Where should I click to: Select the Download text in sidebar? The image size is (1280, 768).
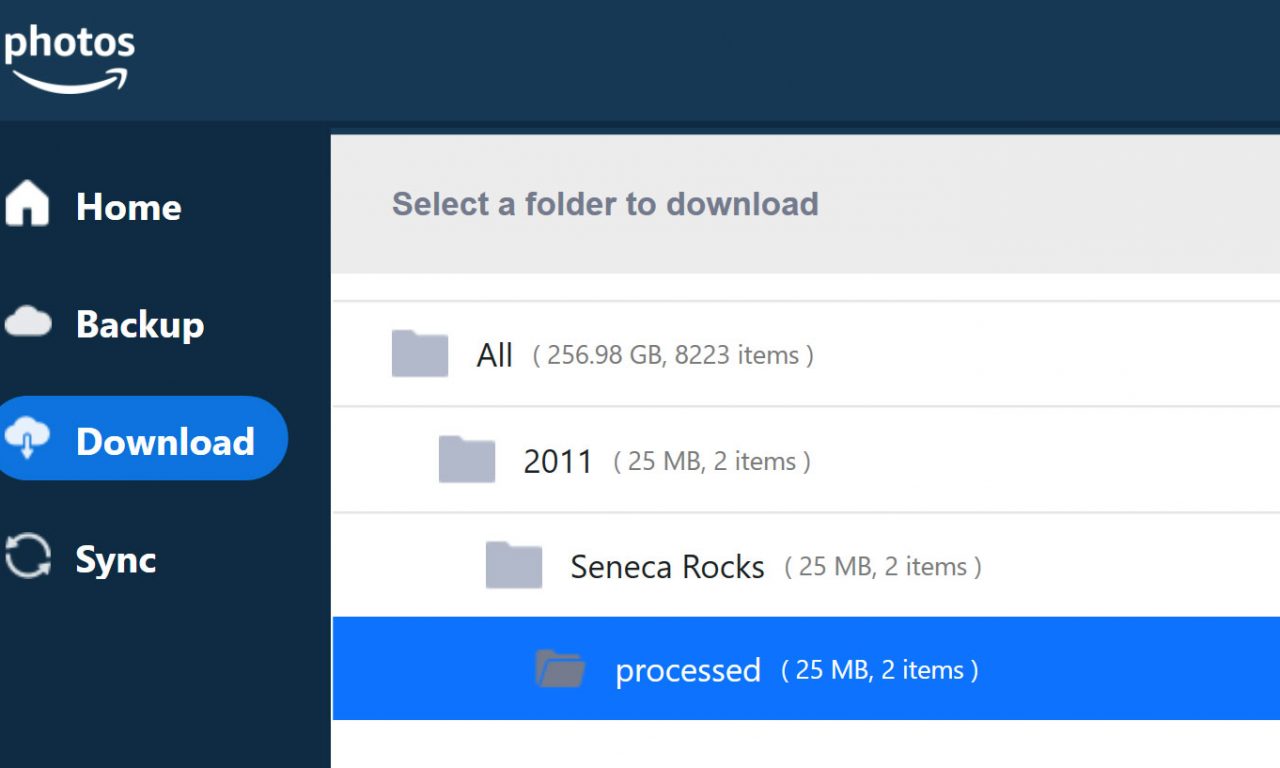tap(165, 441)
